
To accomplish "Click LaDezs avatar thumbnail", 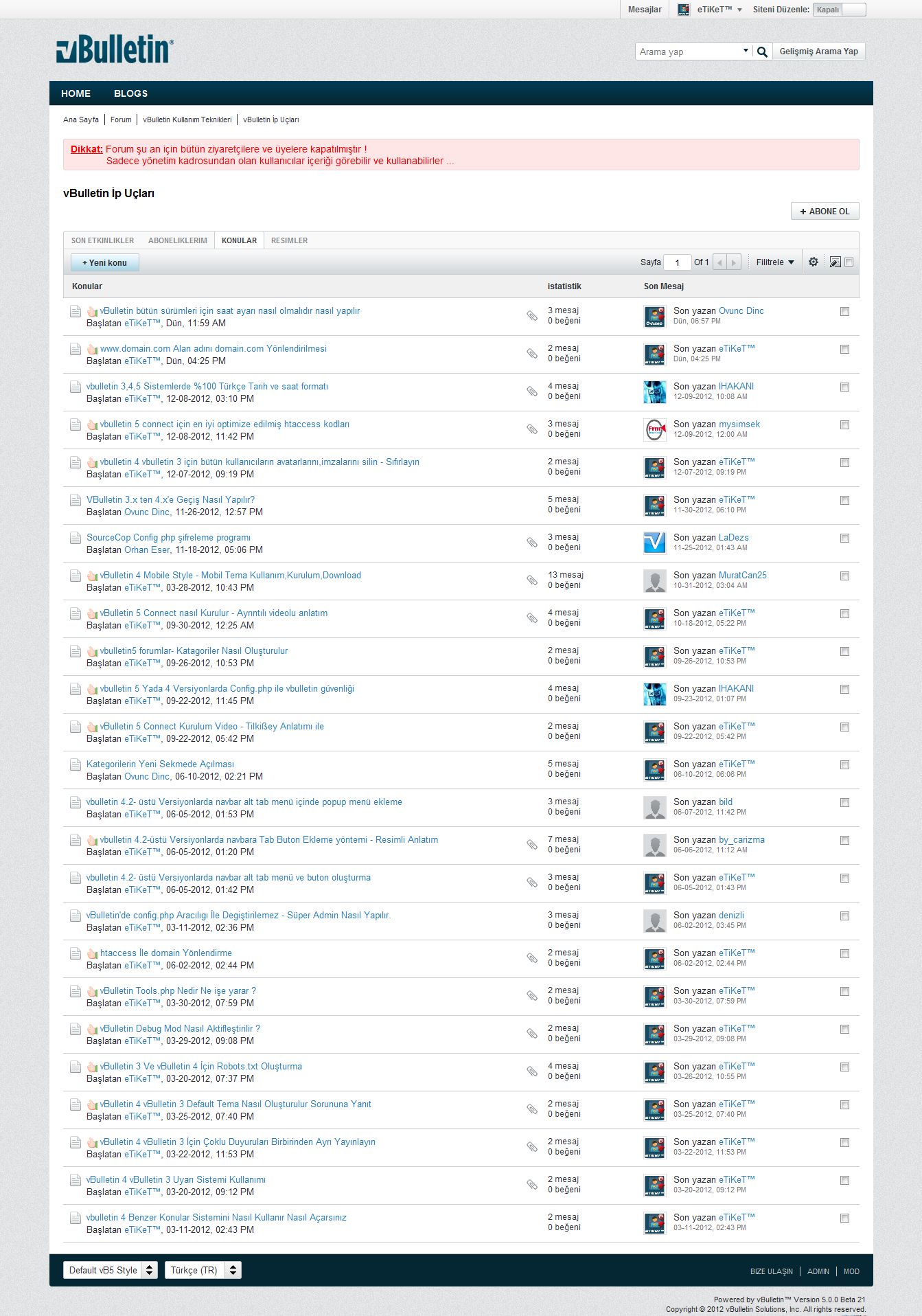I will tap(654, 543).
